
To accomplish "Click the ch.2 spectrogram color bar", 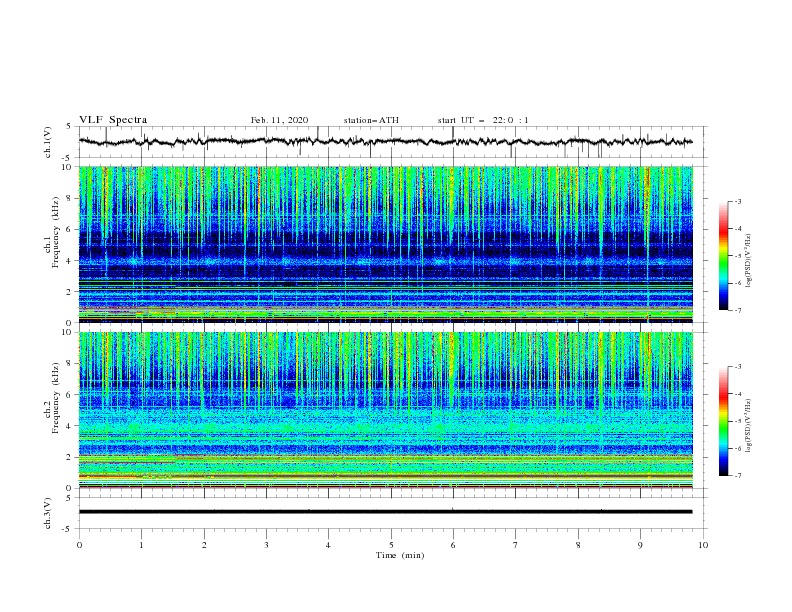I will [x=723, y=421].
